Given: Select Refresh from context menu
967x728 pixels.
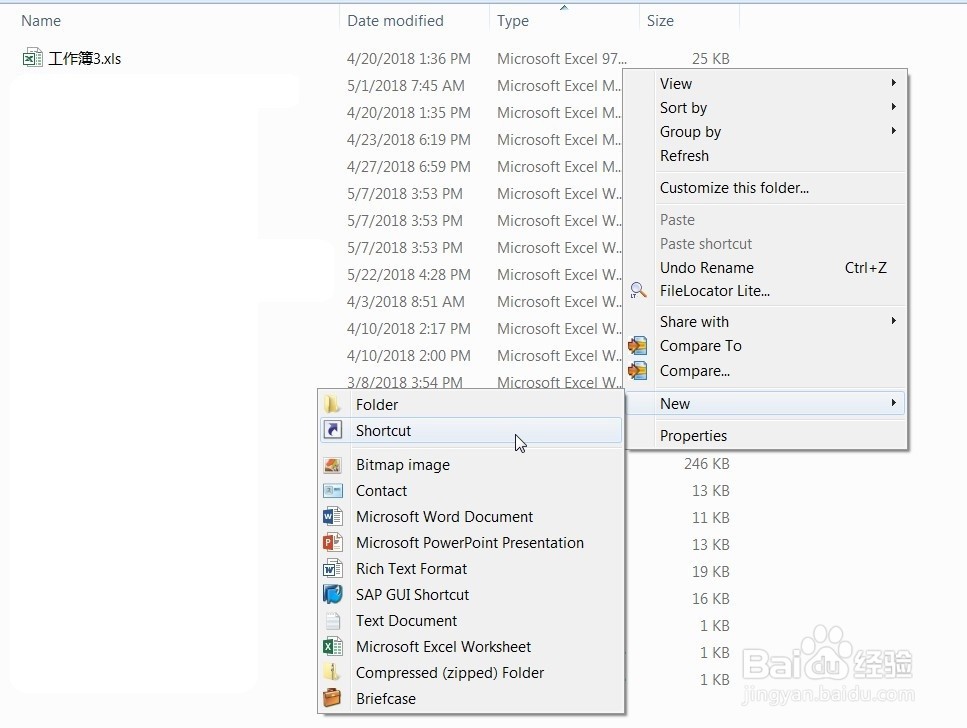Looking at the screenshot, I should click(766, 155).
